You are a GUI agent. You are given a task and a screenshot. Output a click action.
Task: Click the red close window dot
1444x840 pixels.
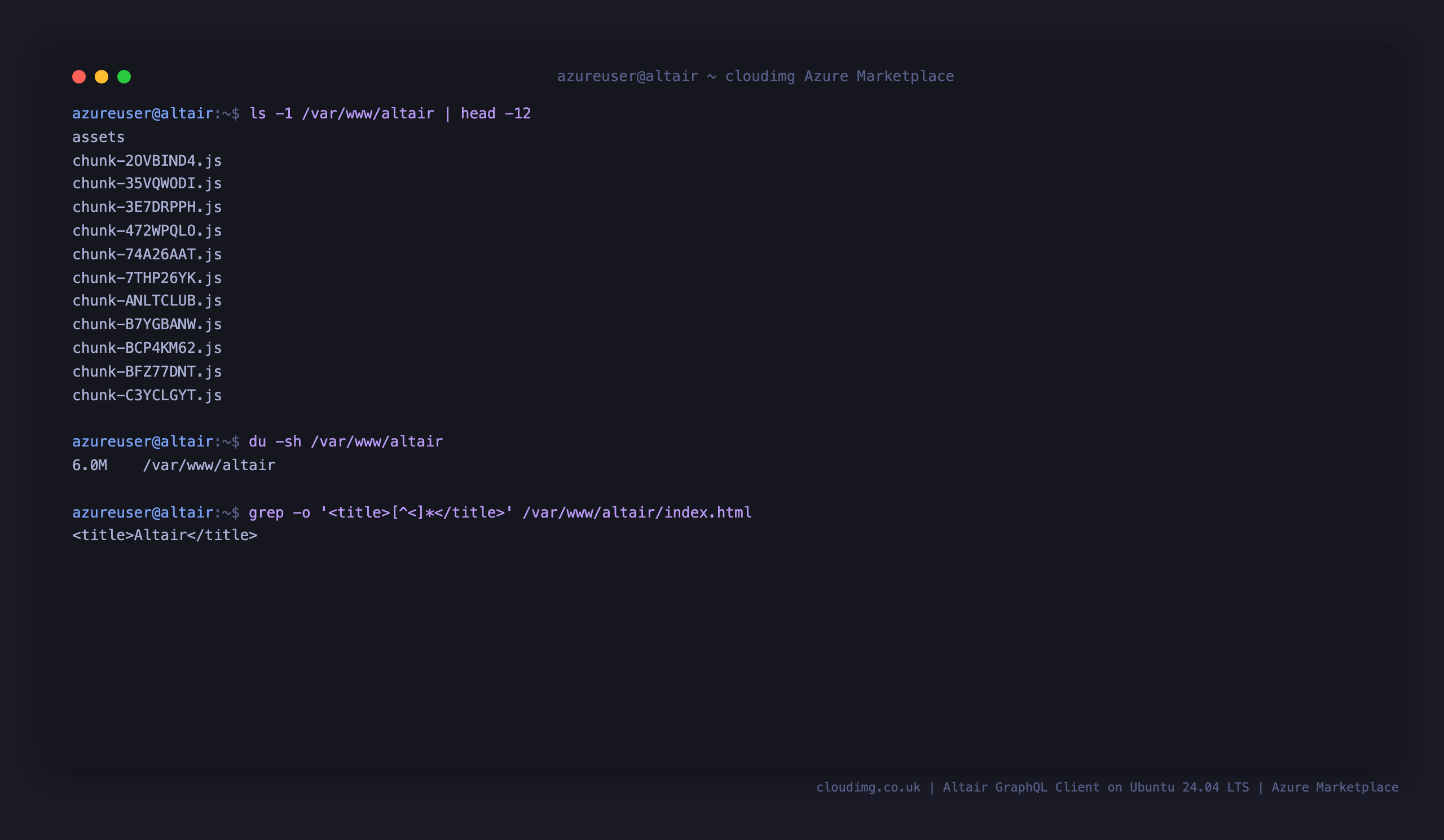pyautogui.click(x=79, y=77)
